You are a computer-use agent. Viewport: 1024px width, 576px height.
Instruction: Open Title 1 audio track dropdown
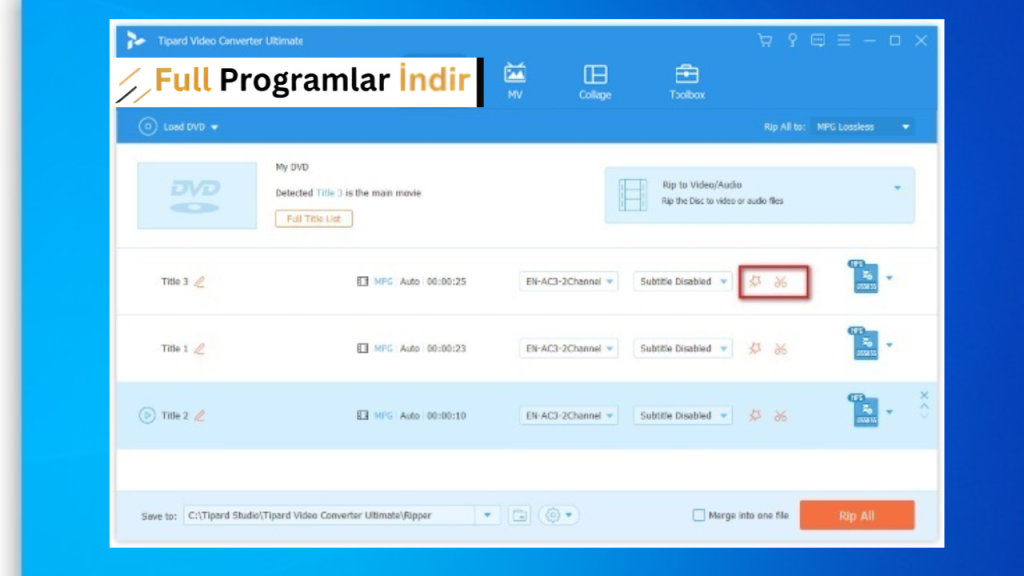(x=568, y=349)
